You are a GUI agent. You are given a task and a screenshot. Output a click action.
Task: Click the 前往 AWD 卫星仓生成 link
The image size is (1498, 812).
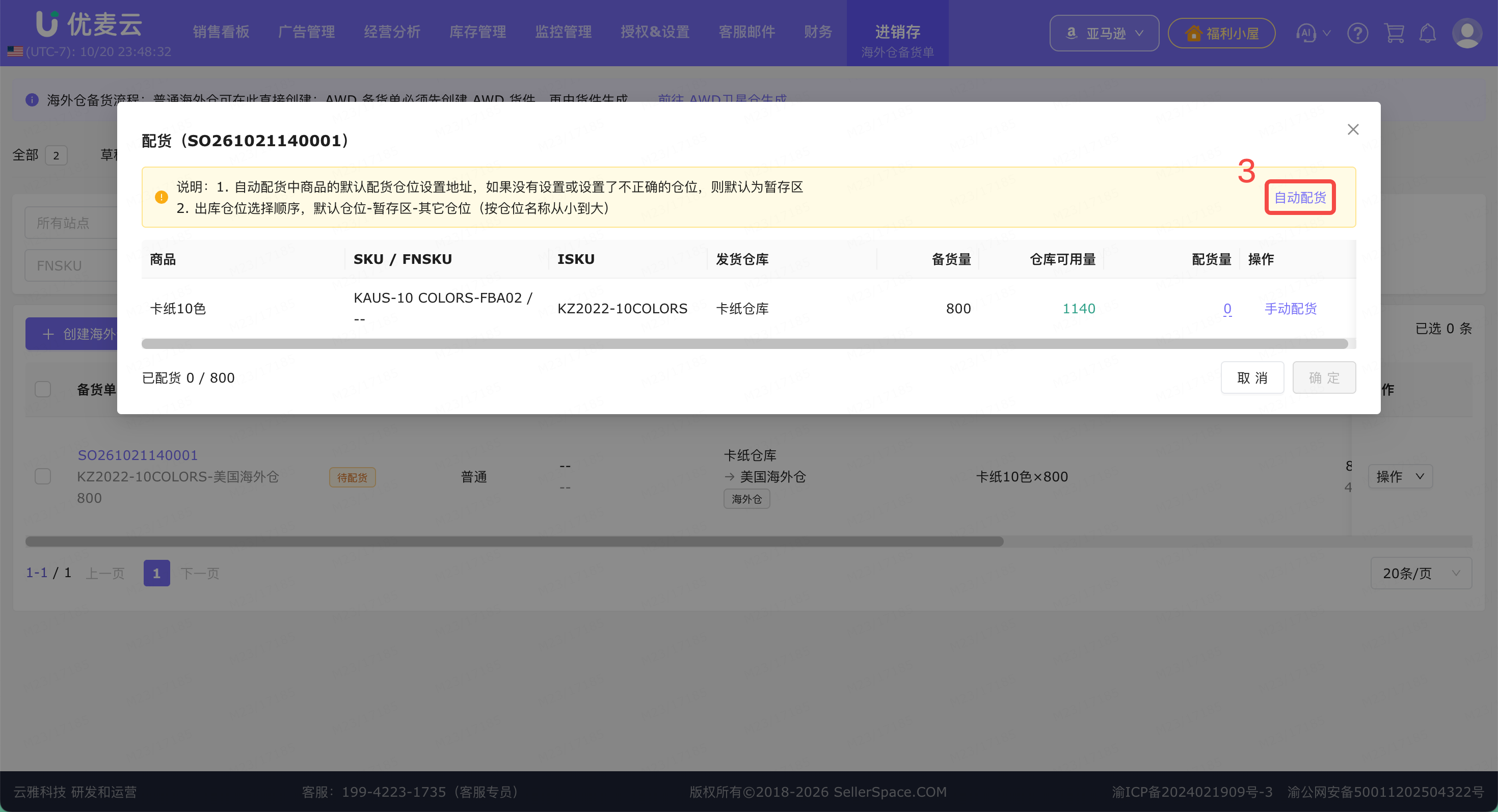pyautogui.click(x=721, y=99)
